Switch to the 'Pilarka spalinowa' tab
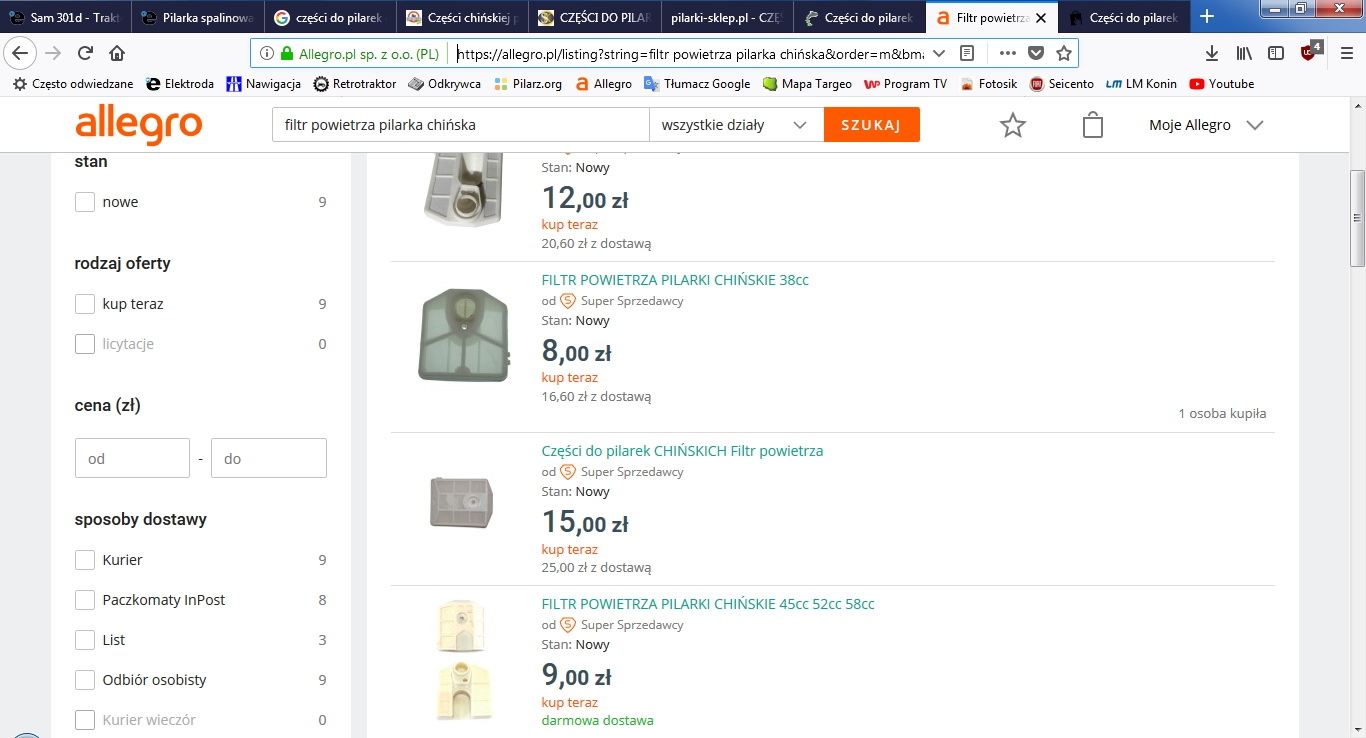The height and width of the screenshot is (738, 1366). click(198, 18)
